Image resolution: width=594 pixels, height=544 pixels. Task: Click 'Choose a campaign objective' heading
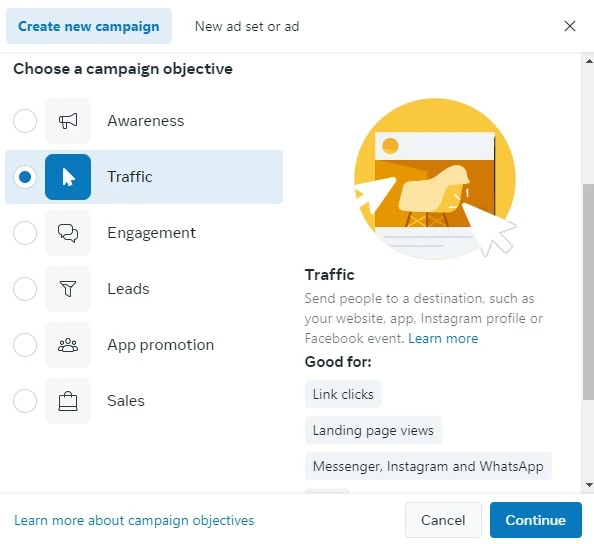tap(123, 69)
